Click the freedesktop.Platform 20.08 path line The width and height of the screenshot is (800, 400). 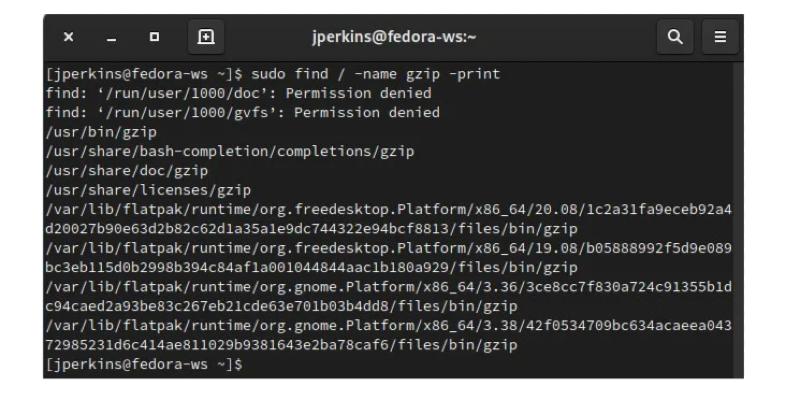(390, 209)
